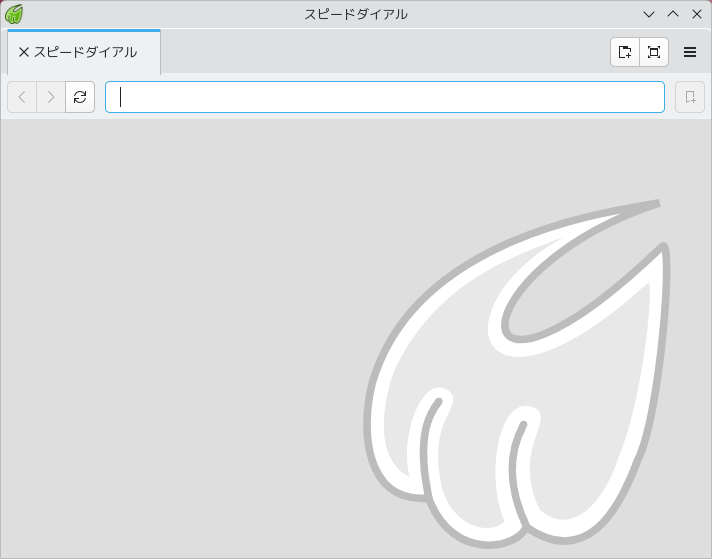Screen dimensions: 712x559
Task: Close the スピードダイアル tab
Action: (24, 52)
